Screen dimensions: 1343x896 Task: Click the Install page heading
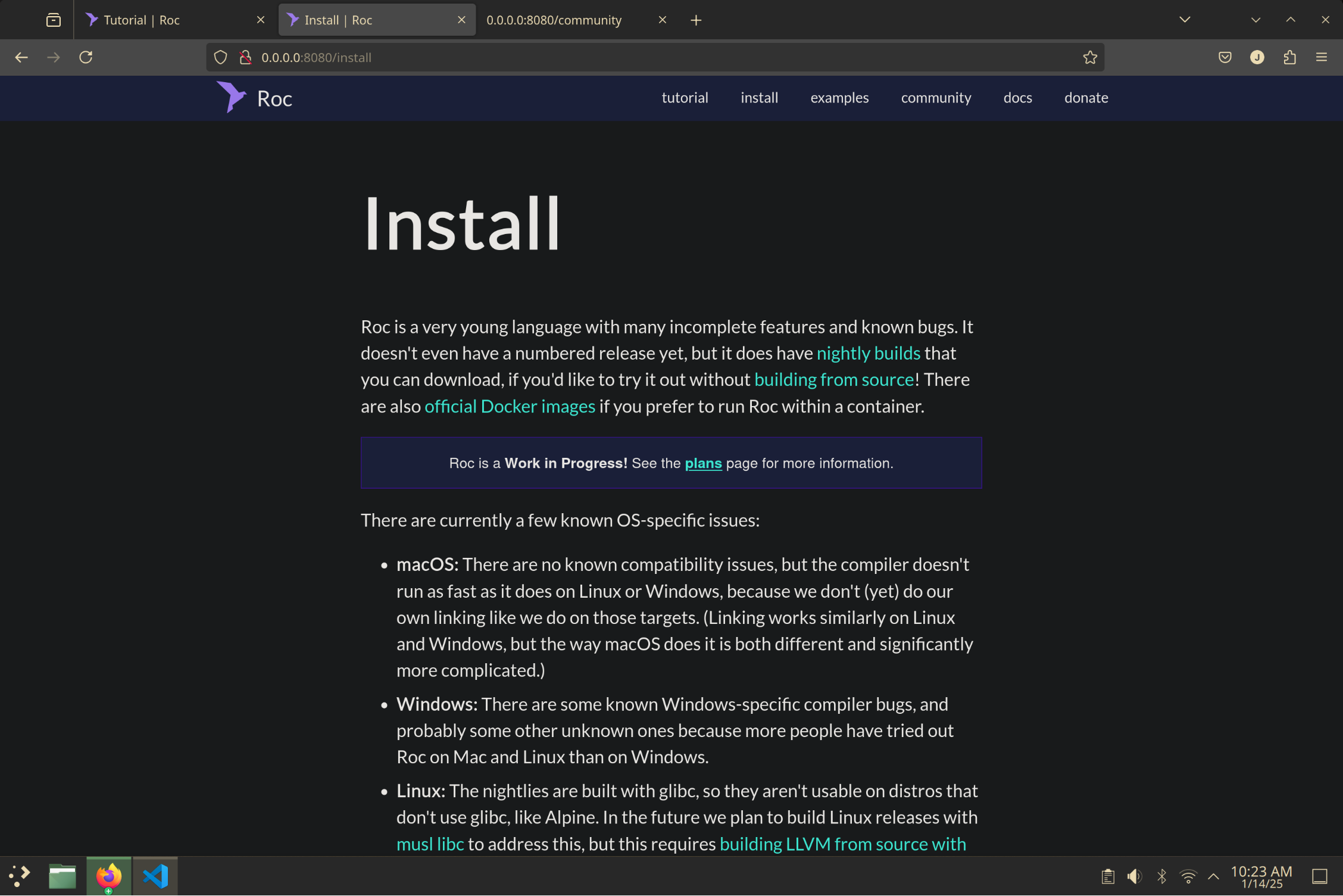pos(461,224)
